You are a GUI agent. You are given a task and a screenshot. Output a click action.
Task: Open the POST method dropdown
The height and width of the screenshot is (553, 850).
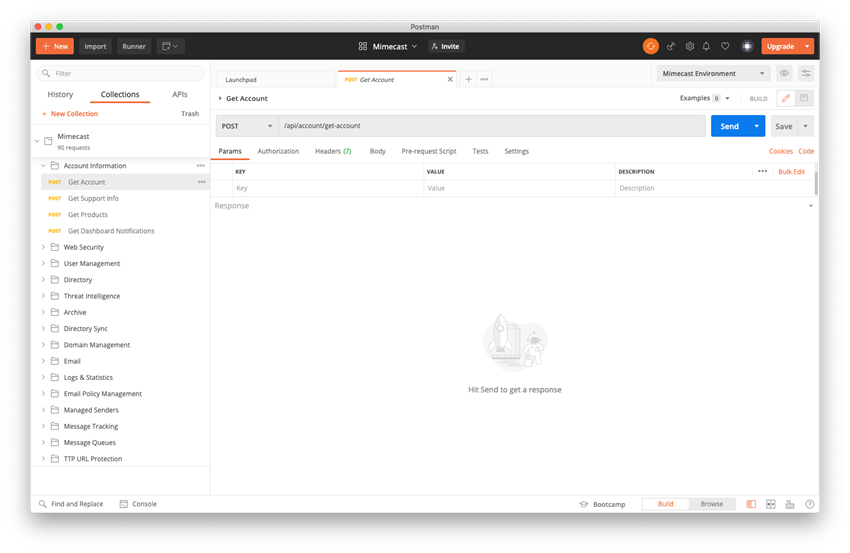click(x=247, y=126)
